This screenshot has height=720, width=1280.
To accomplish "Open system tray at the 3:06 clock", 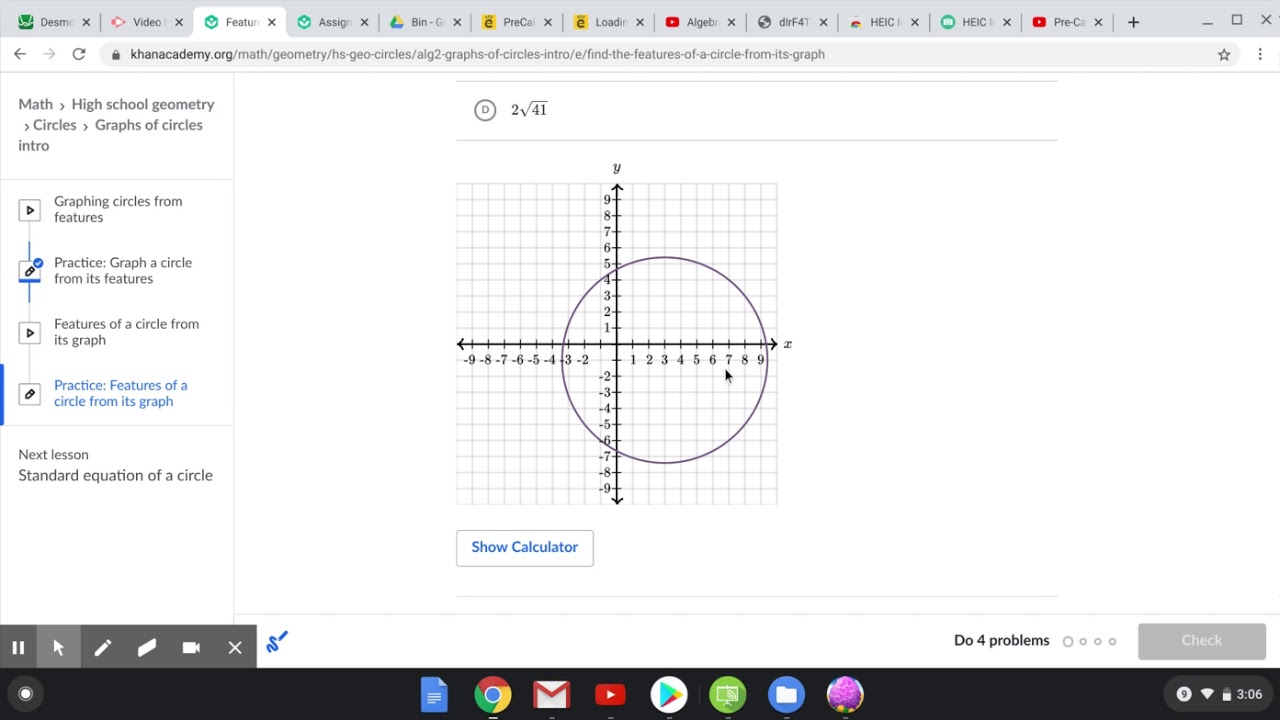I will tap(1249, 694).
